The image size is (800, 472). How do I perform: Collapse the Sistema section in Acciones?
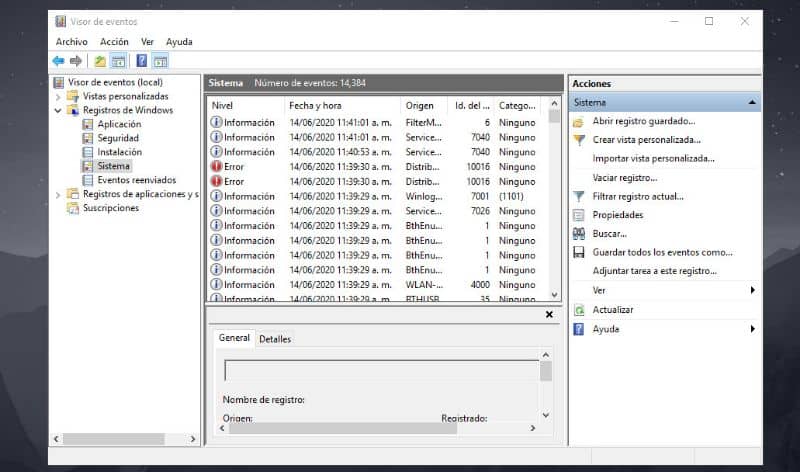(x=752, y=103)
